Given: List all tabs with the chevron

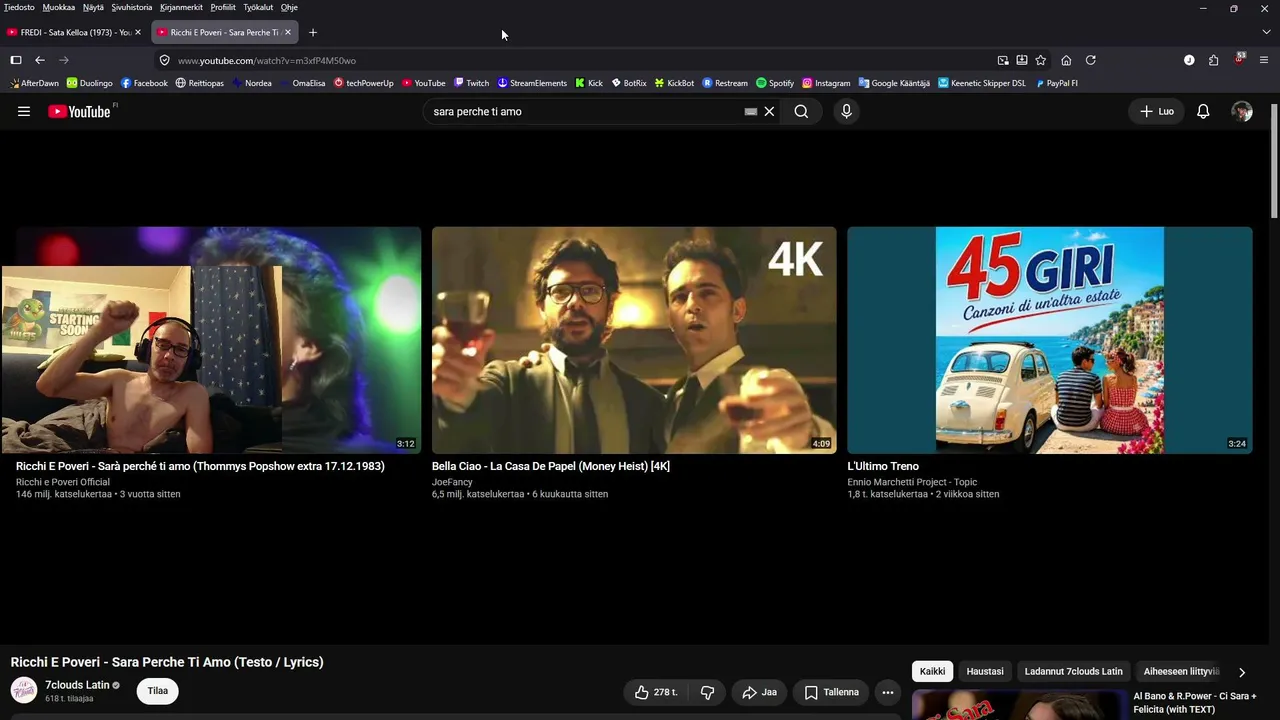Looking at the screenshot, I should (x=1266, y=32).
